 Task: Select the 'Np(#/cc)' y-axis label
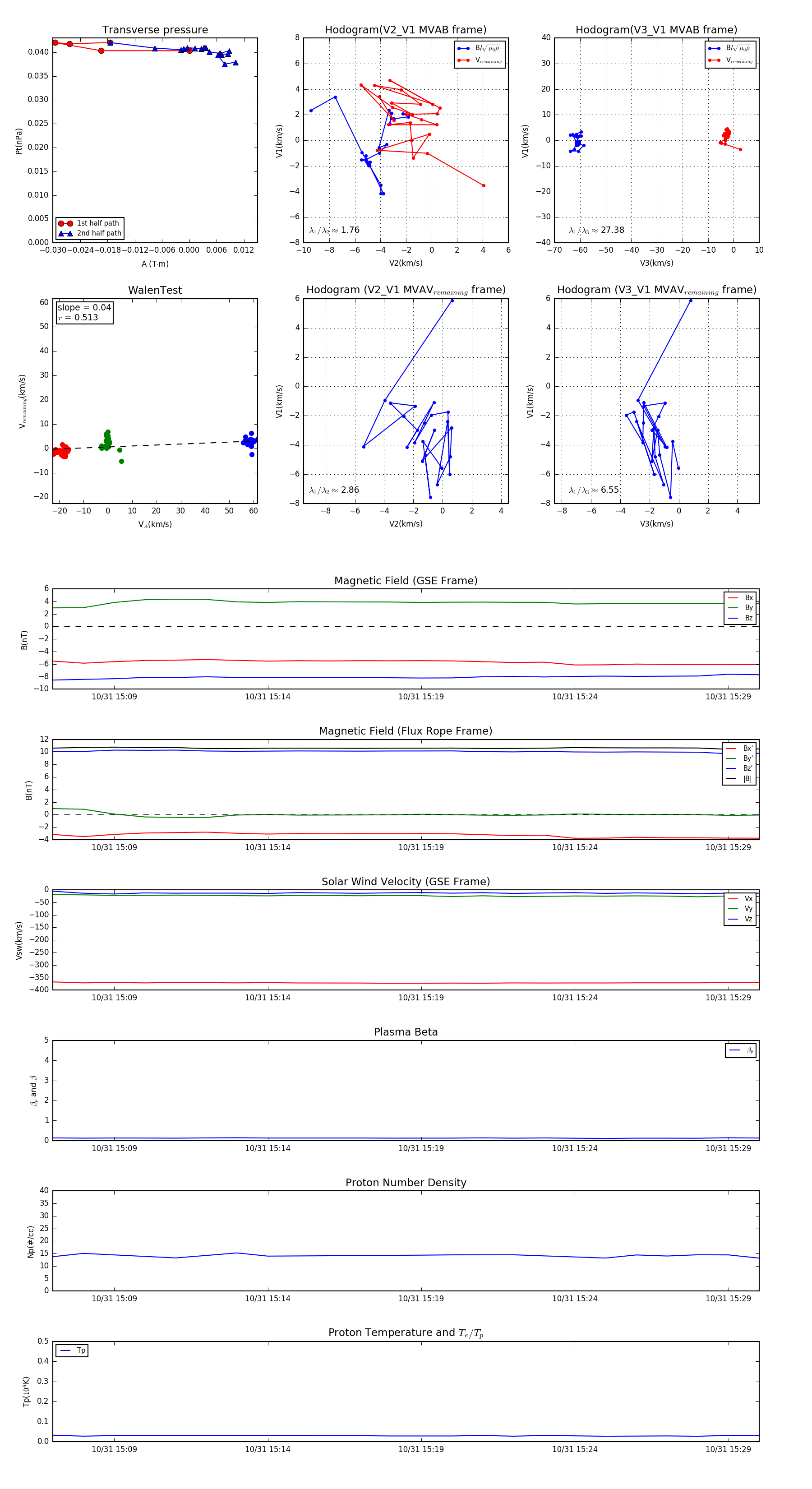pyautogui.click(x=31, y=1242)
